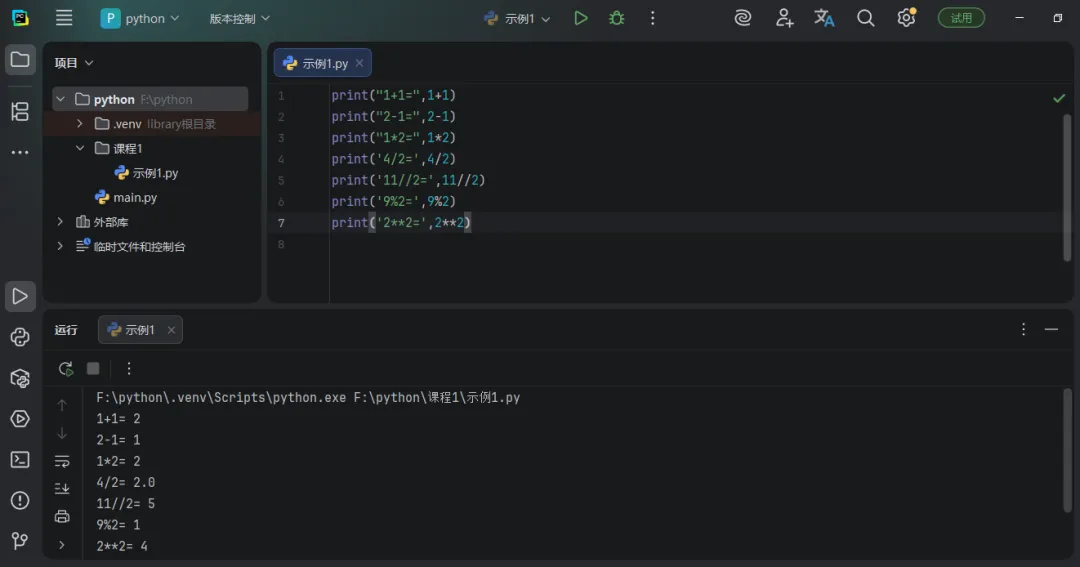Click the translate language icon
Image resolution: width=1080 pixels, height=567 pixels.
(824, 18)
